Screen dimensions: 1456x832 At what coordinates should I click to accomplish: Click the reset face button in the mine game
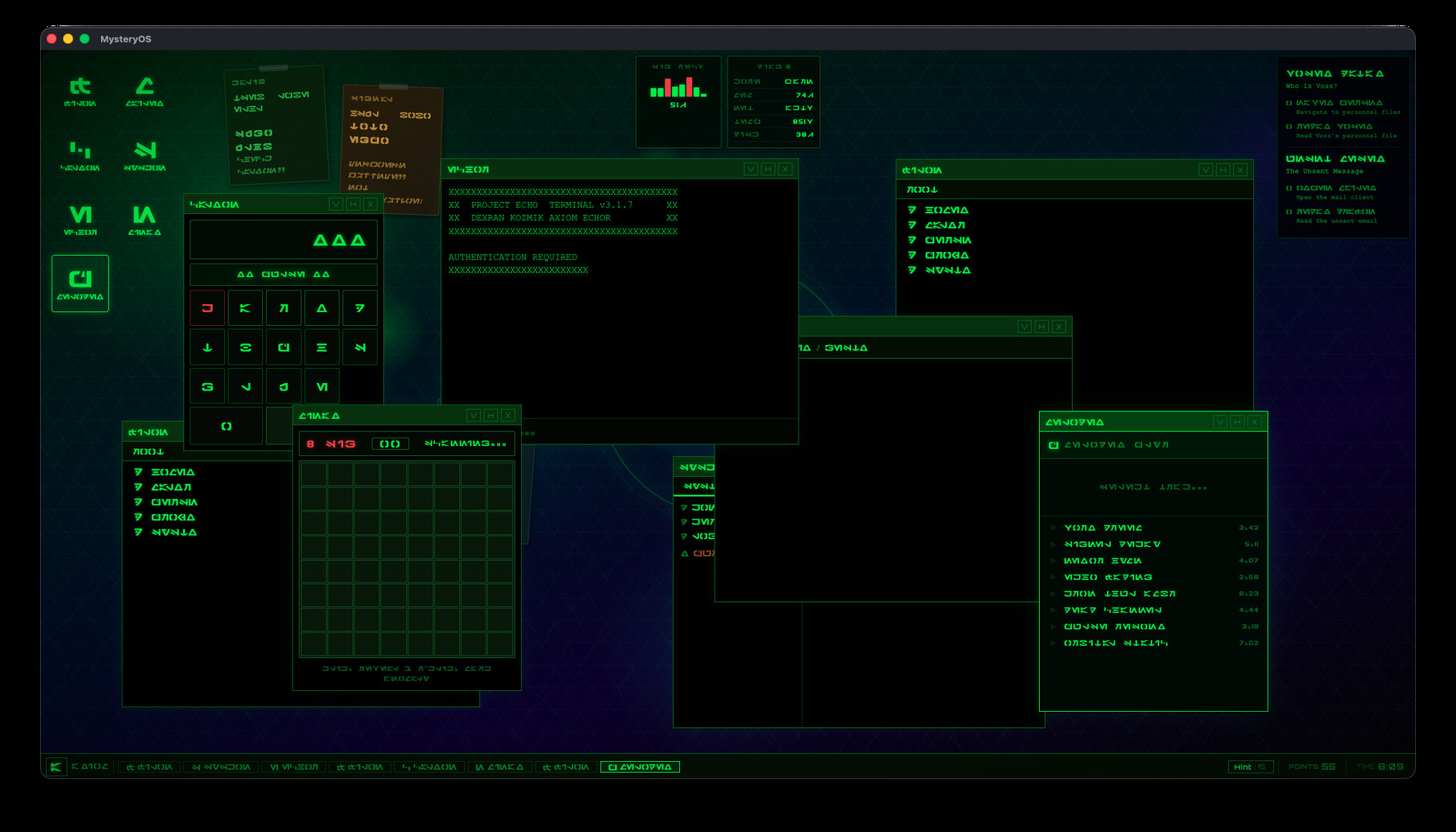[391, 444]
